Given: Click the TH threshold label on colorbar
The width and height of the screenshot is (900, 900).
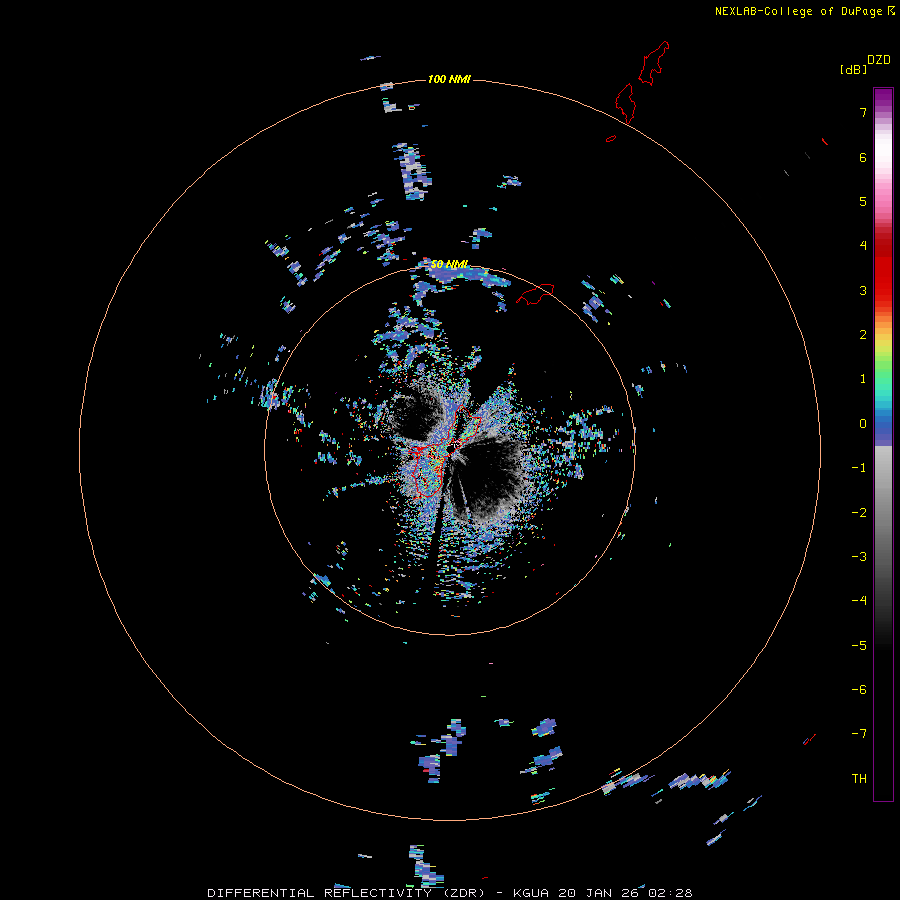Looking at the screenshot, I should pyautogui.click(x=859, y=779).
